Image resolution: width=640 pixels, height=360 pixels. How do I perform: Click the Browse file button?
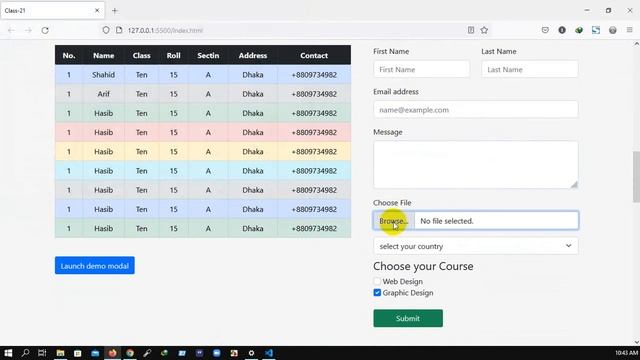(x=393, y=221)
